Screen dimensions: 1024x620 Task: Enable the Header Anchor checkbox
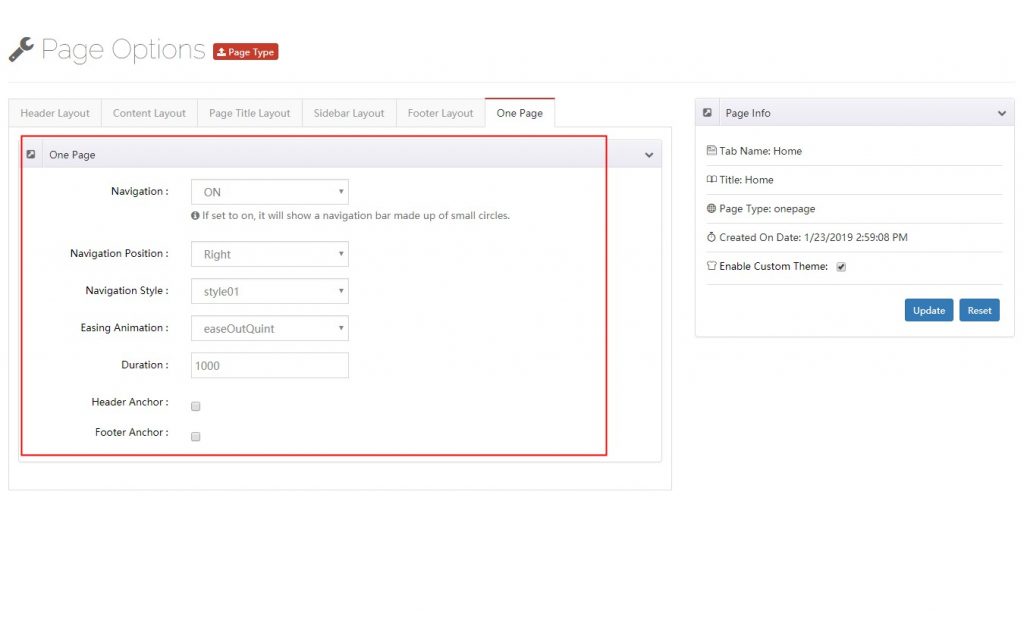point(195,406)
